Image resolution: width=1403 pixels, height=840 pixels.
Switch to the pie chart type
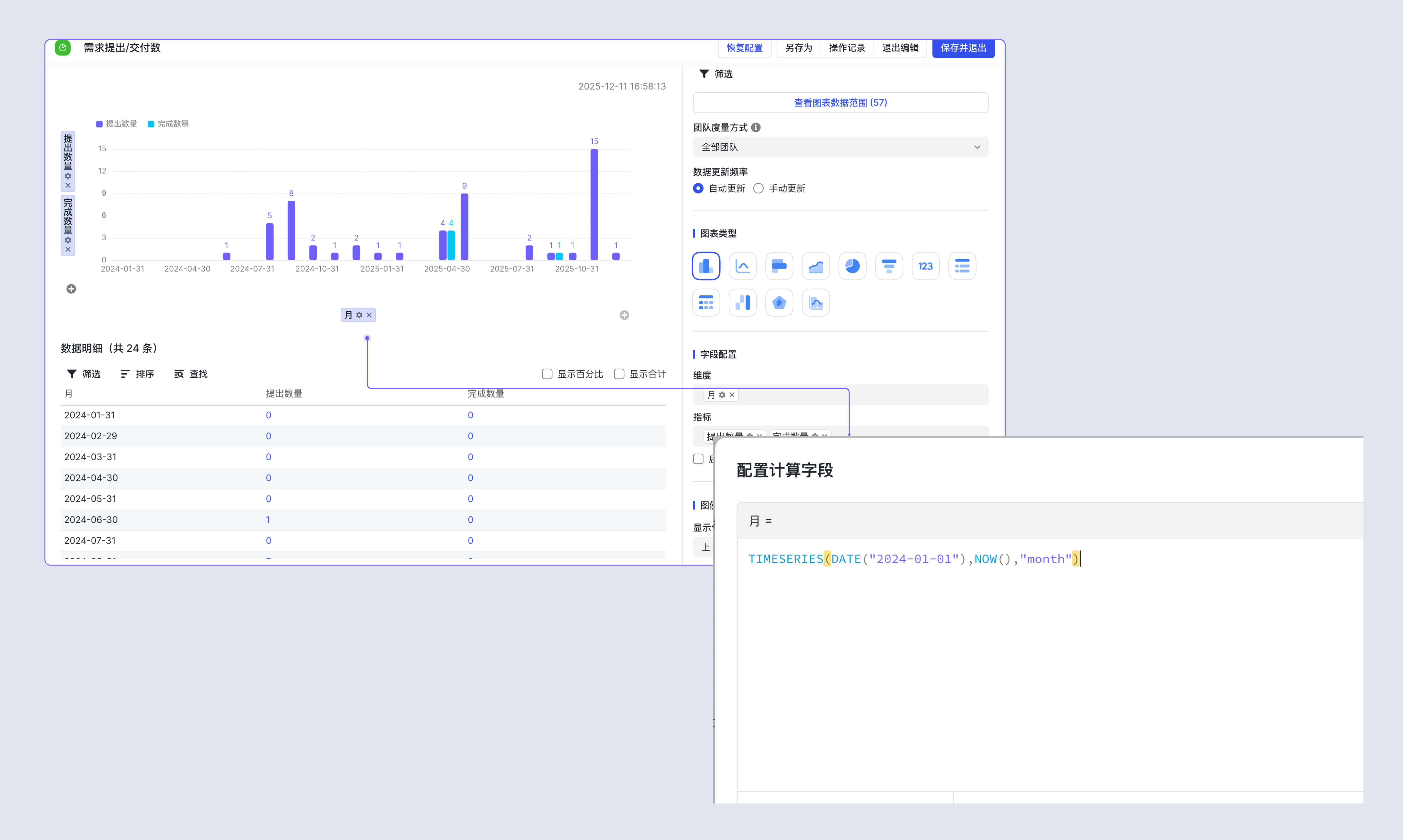[852, 266]
